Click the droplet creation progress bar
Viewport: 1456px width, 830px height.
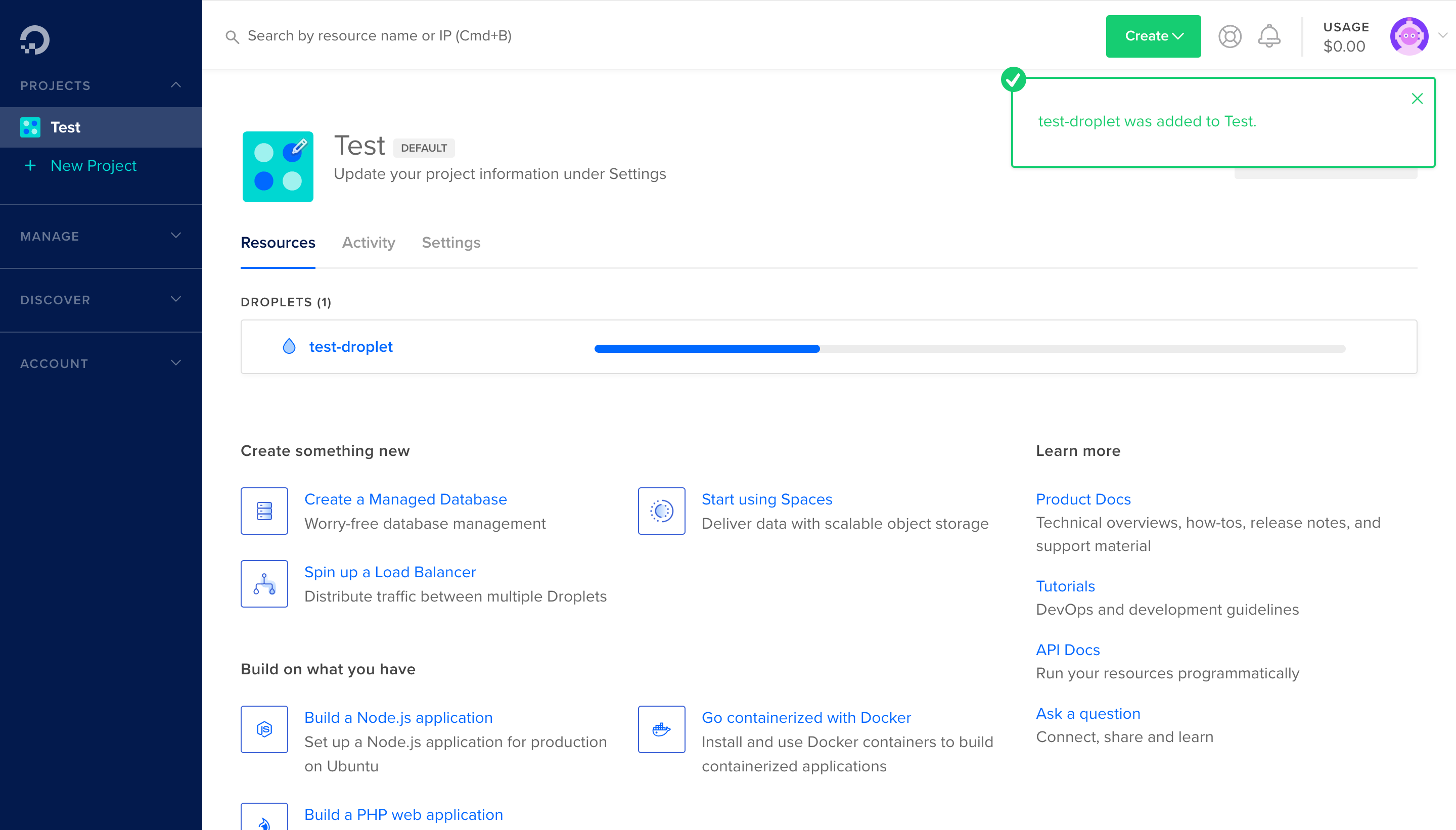[x=969, y=348]
